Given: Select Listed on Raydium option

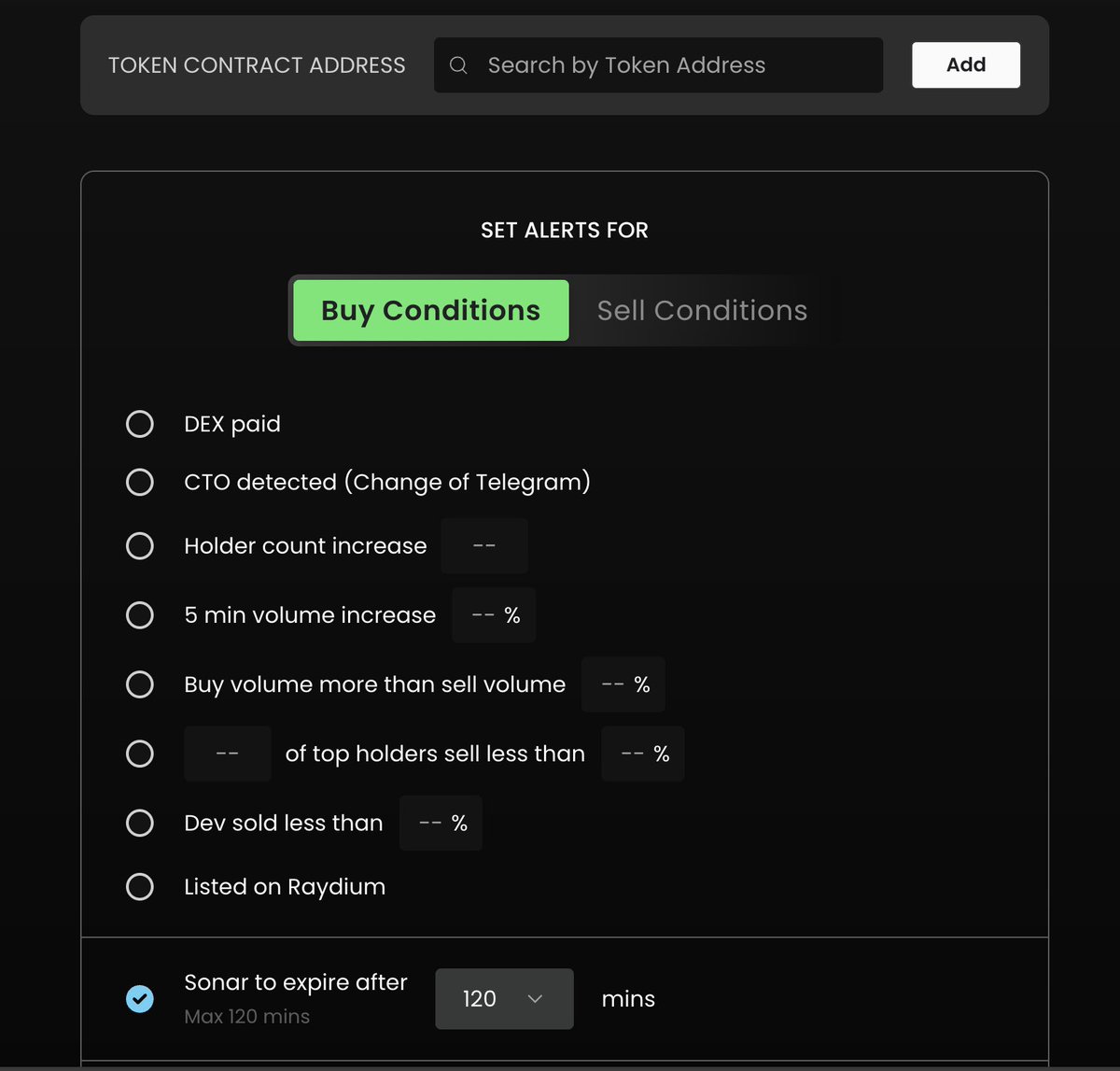Looking at the screenshot, I should coord(140,886).
